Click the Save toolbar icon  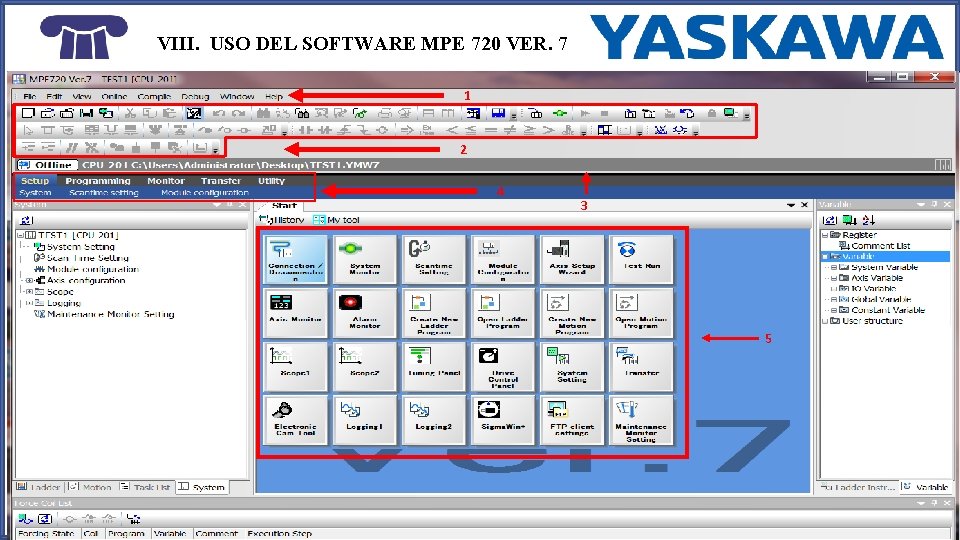[x=86, y=113]
